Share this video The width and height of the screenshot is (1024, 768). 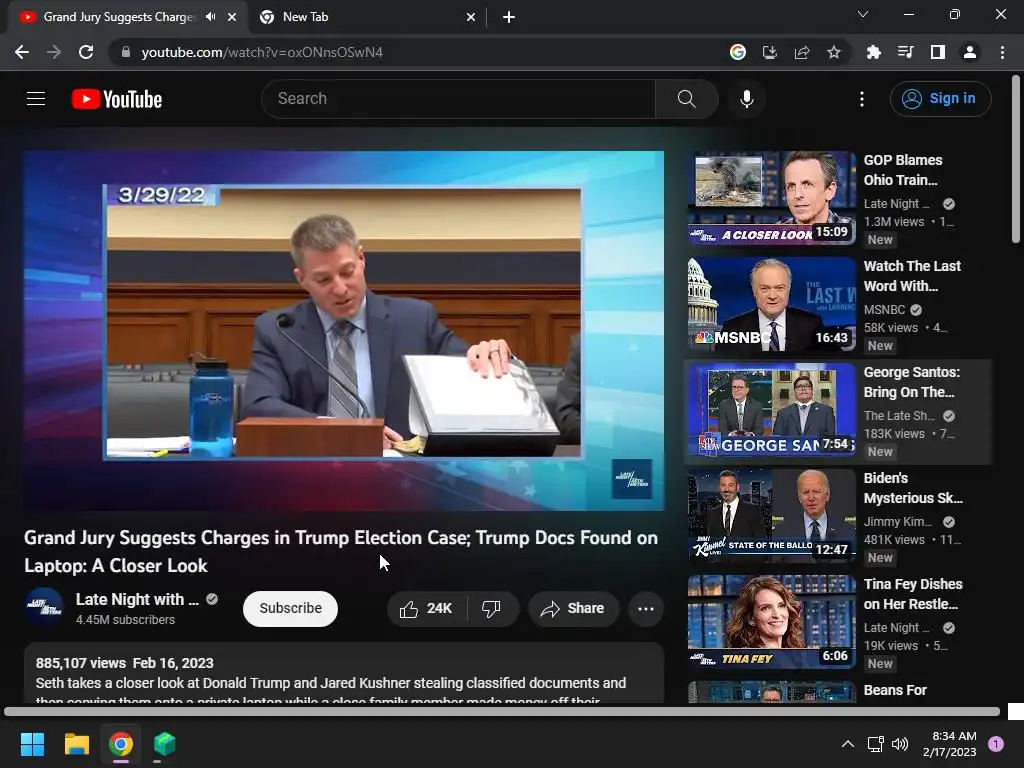tap(573, 609)
